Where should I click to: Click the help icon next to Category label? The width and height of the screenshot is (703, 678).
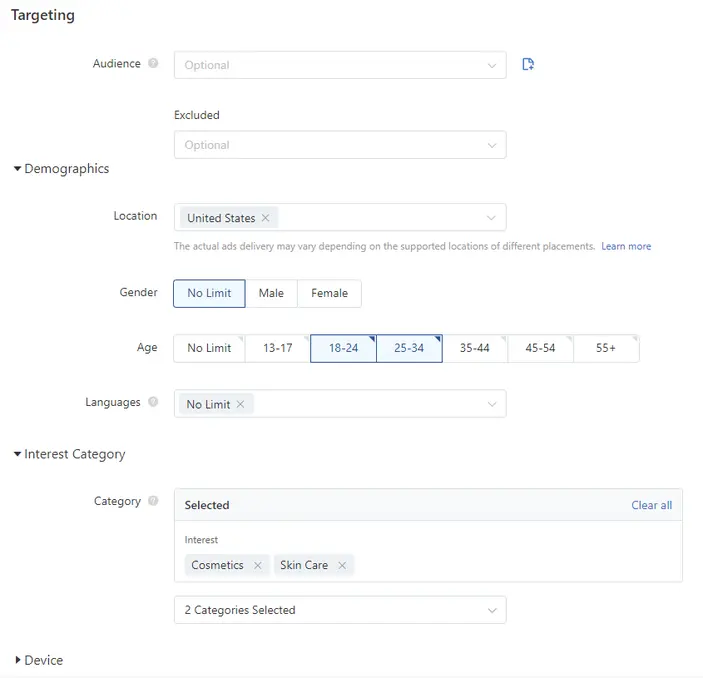click(x=153, y=501)
